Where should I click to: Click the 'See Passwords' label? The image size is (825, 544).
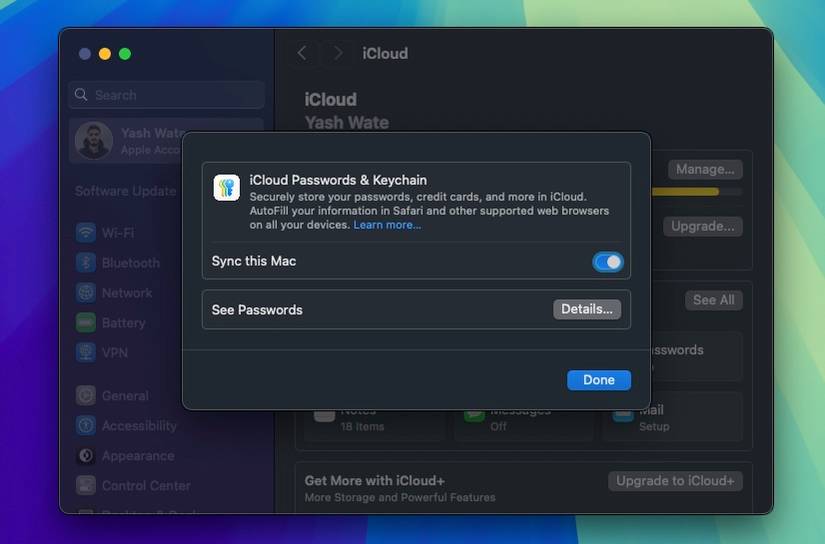pyautogui.click(x=257, y=310)
